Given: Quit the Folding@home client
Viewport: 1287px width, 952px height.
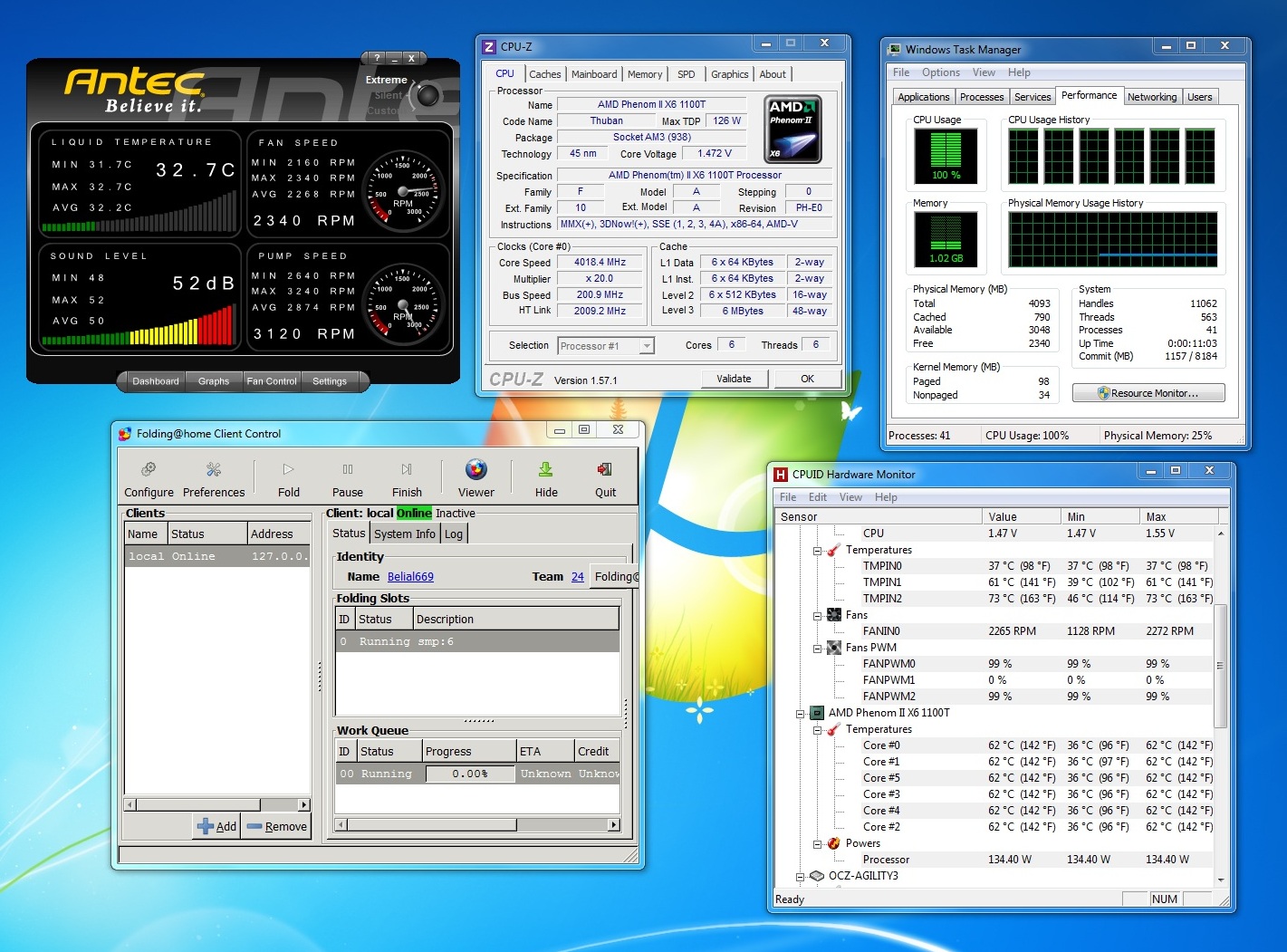Looking at the screenshot, I should 605,469.
